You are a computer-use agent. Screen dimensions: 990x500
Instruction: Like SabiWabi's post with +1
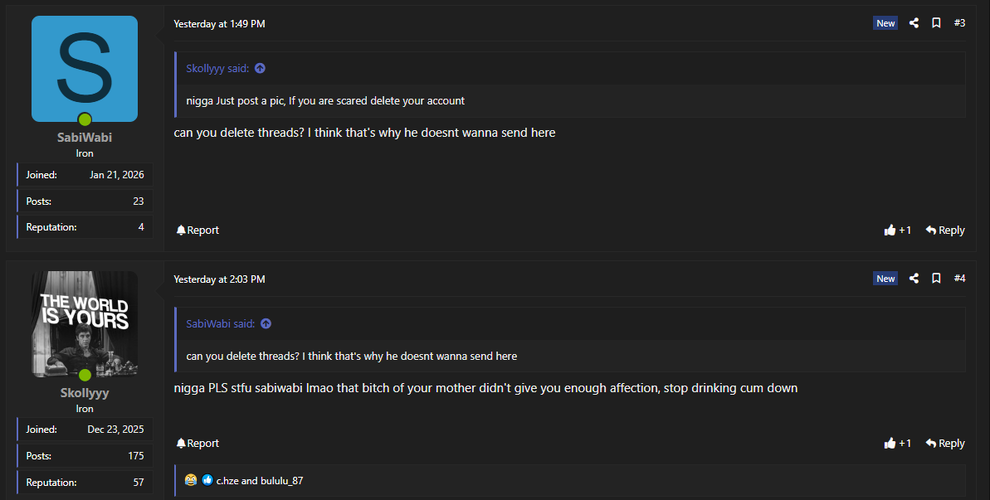point(897,230)
